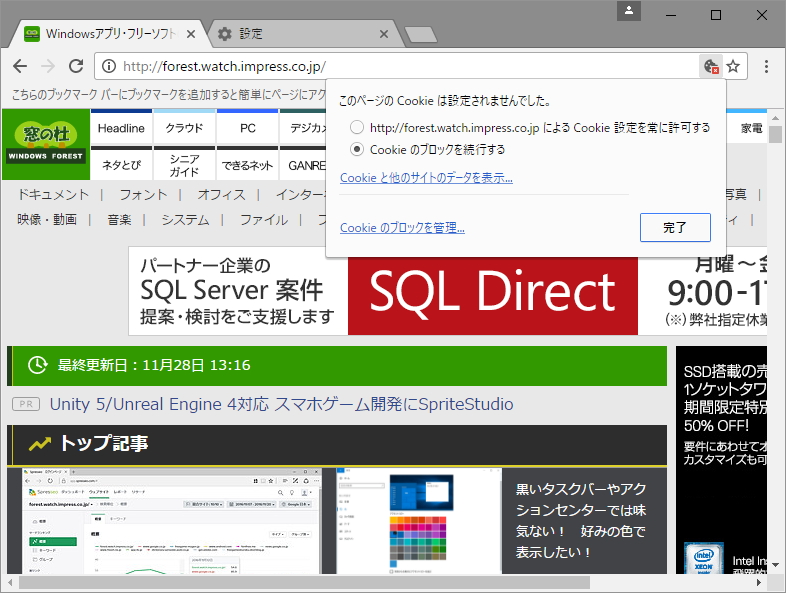786x593 pixels.
Task: Open the フォント category link
Action: click(x=143, y=194)
